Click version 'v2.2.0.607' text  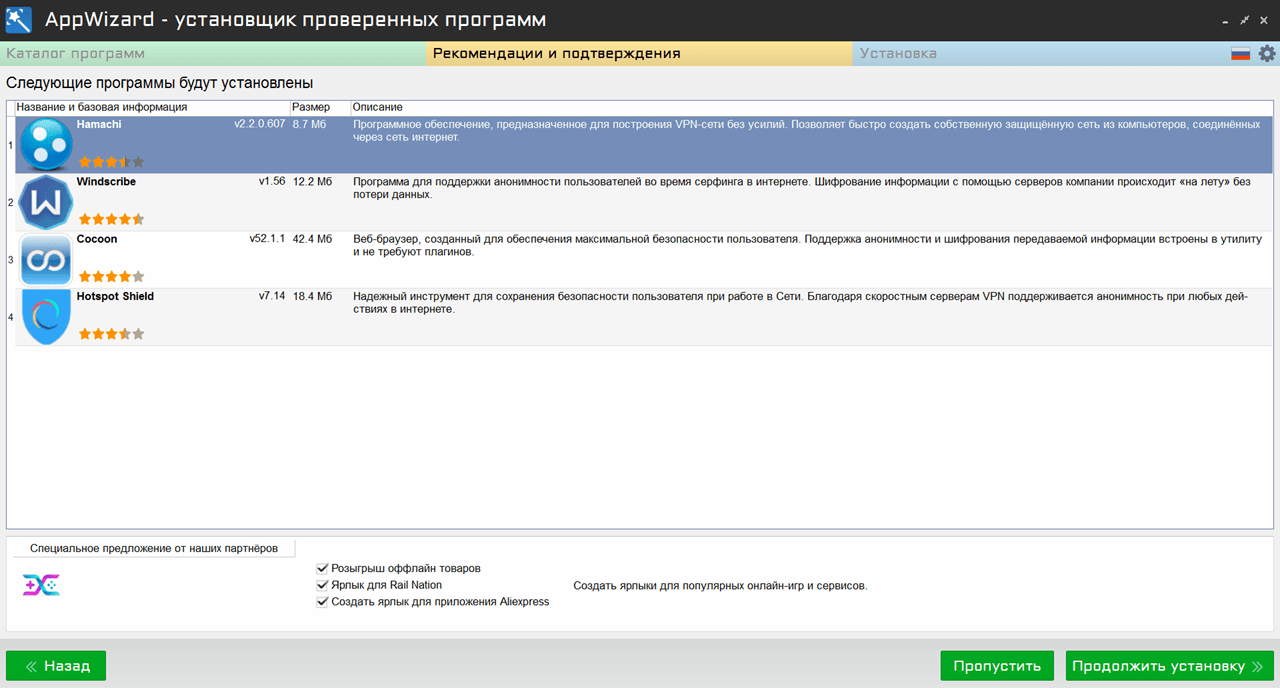tap(259, 124)
